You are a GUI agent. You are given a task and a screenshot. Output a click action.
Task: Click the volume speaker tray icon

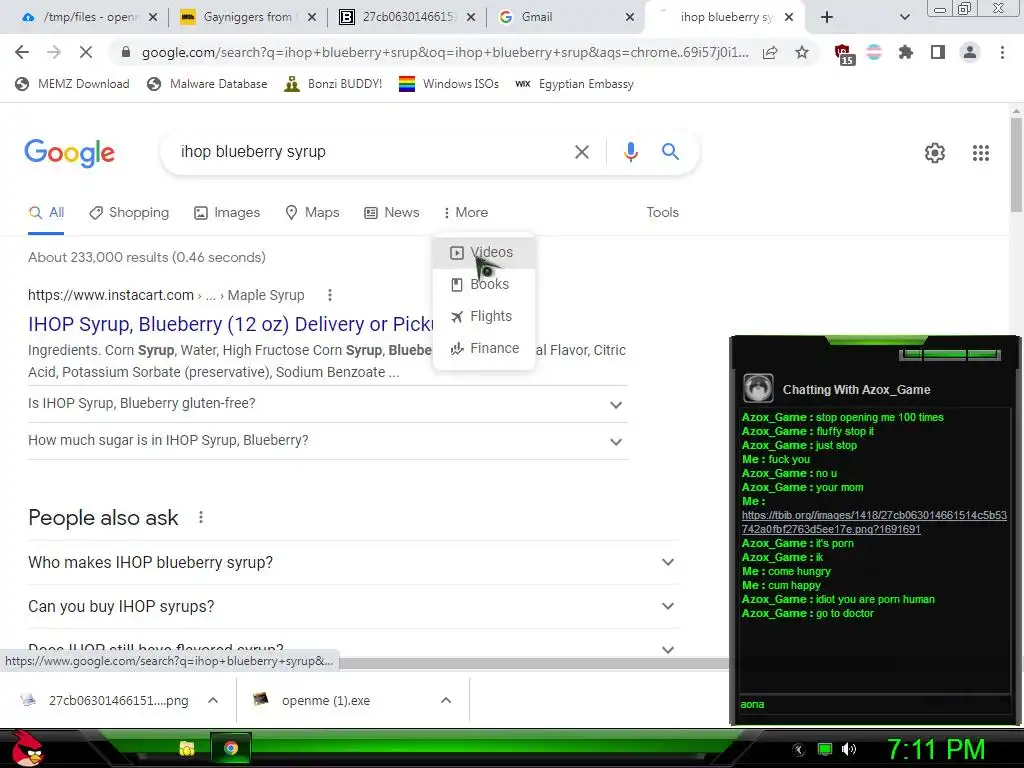click(849, 749)
